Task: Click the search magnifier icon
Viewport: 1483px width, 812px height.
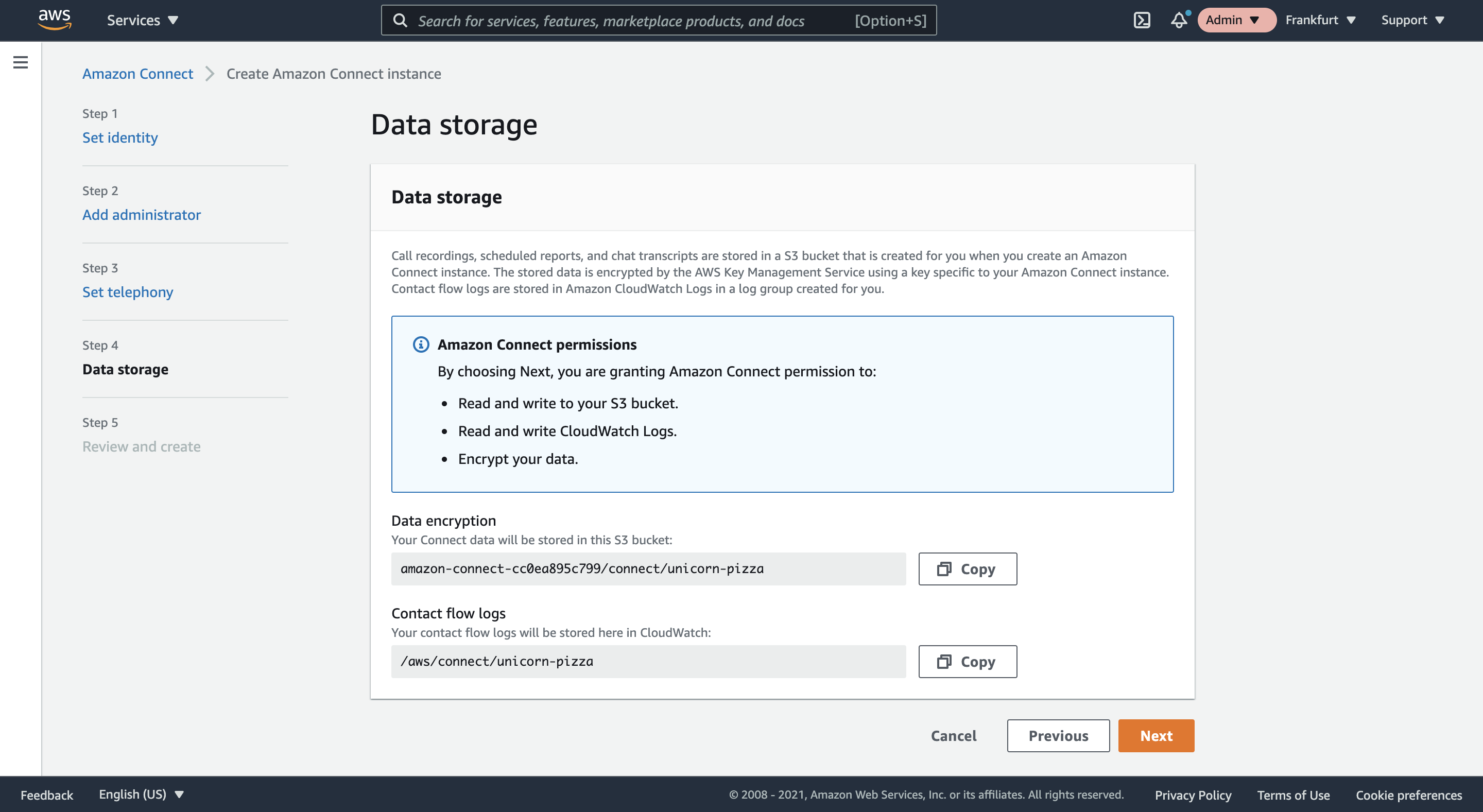Action: 400,21
